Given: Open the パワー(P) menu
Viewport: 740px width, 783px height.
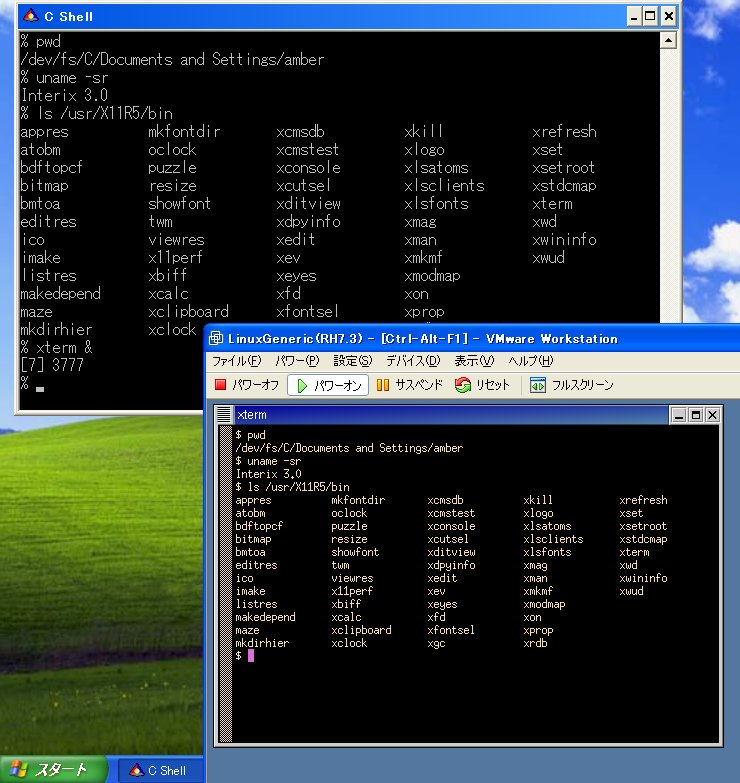Looking at the screenshot, I should 297,361.
